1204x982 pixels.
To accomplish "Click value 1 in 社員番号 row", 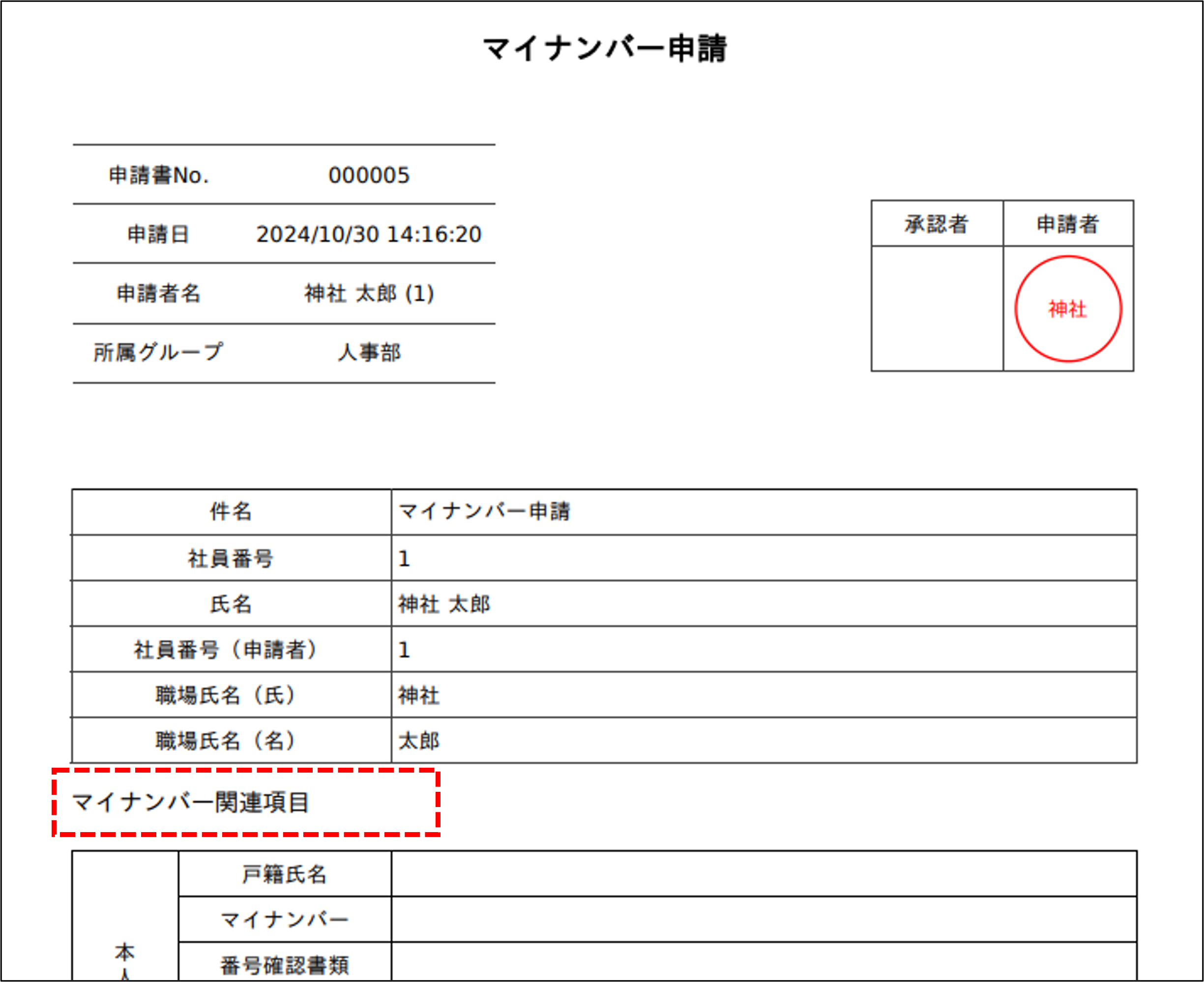I will pyautogui.click(x=404, y=559).
